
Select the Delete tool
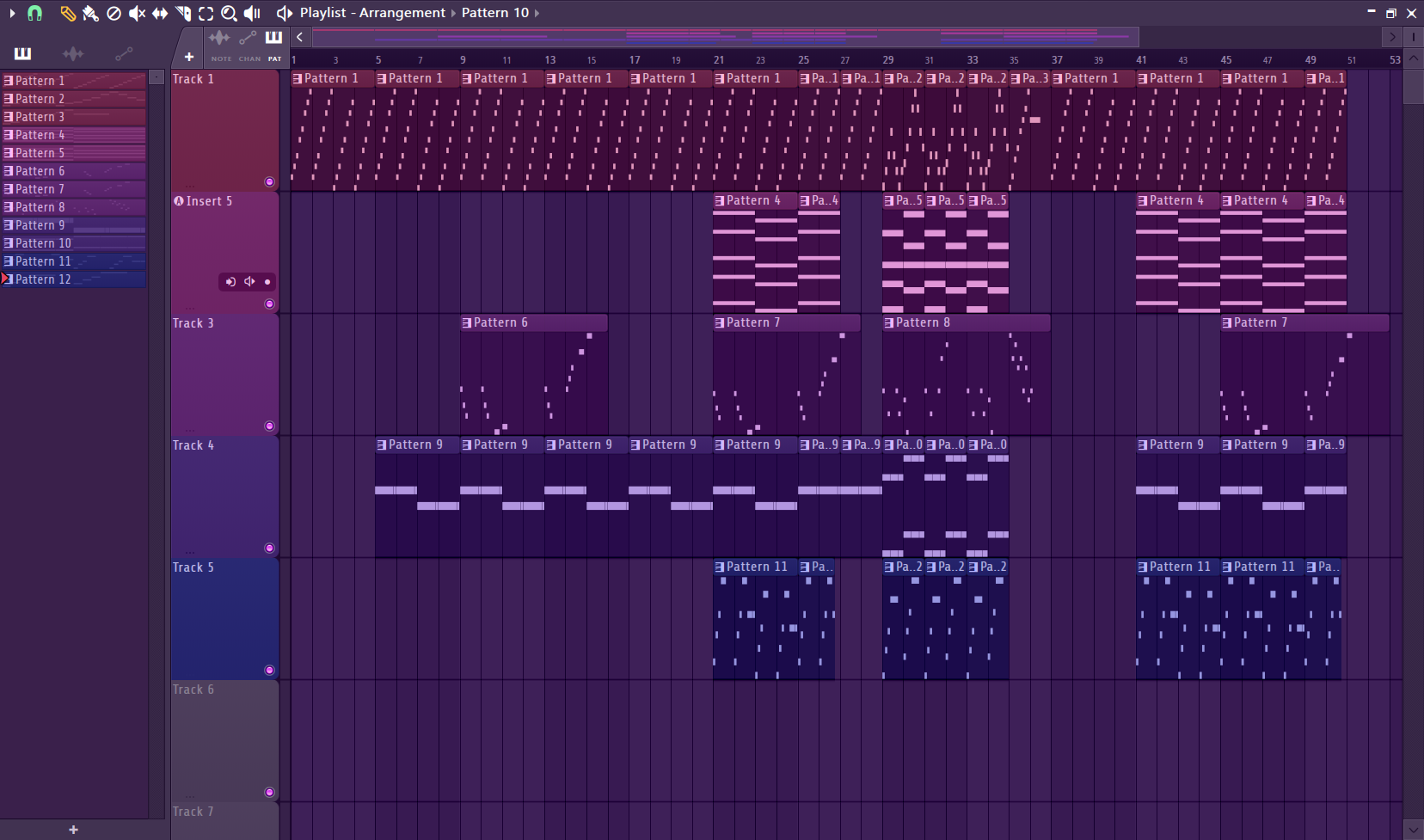click(x=114, y=13)
